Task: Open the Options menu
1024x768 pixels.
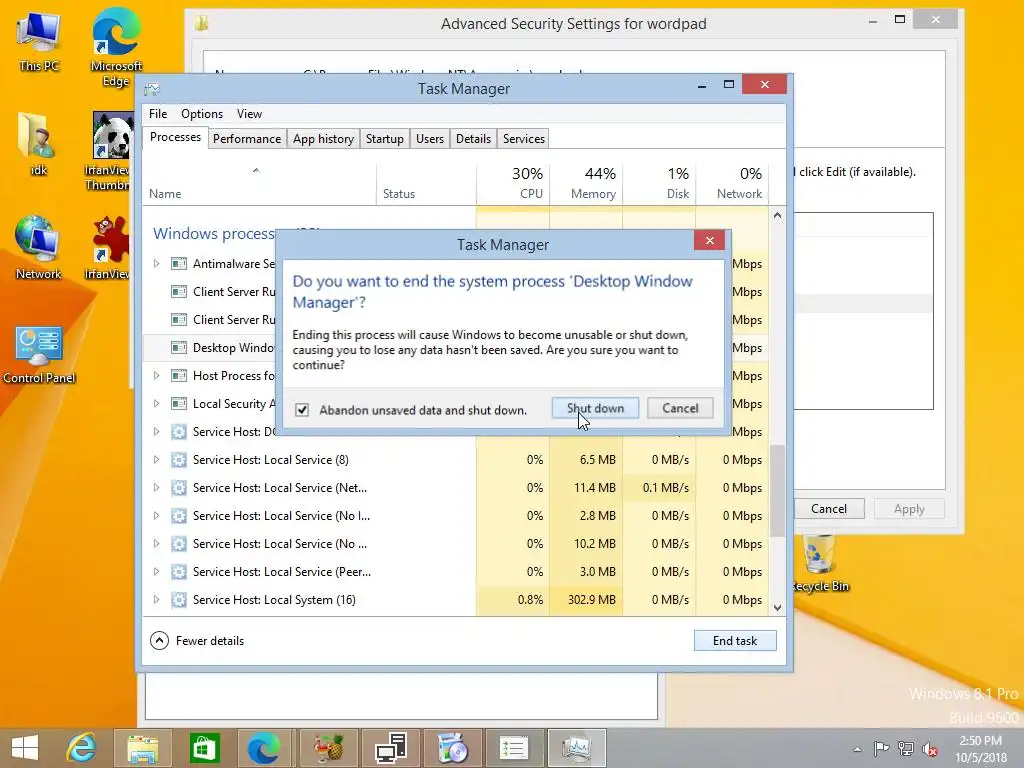Action: point(202,114)
